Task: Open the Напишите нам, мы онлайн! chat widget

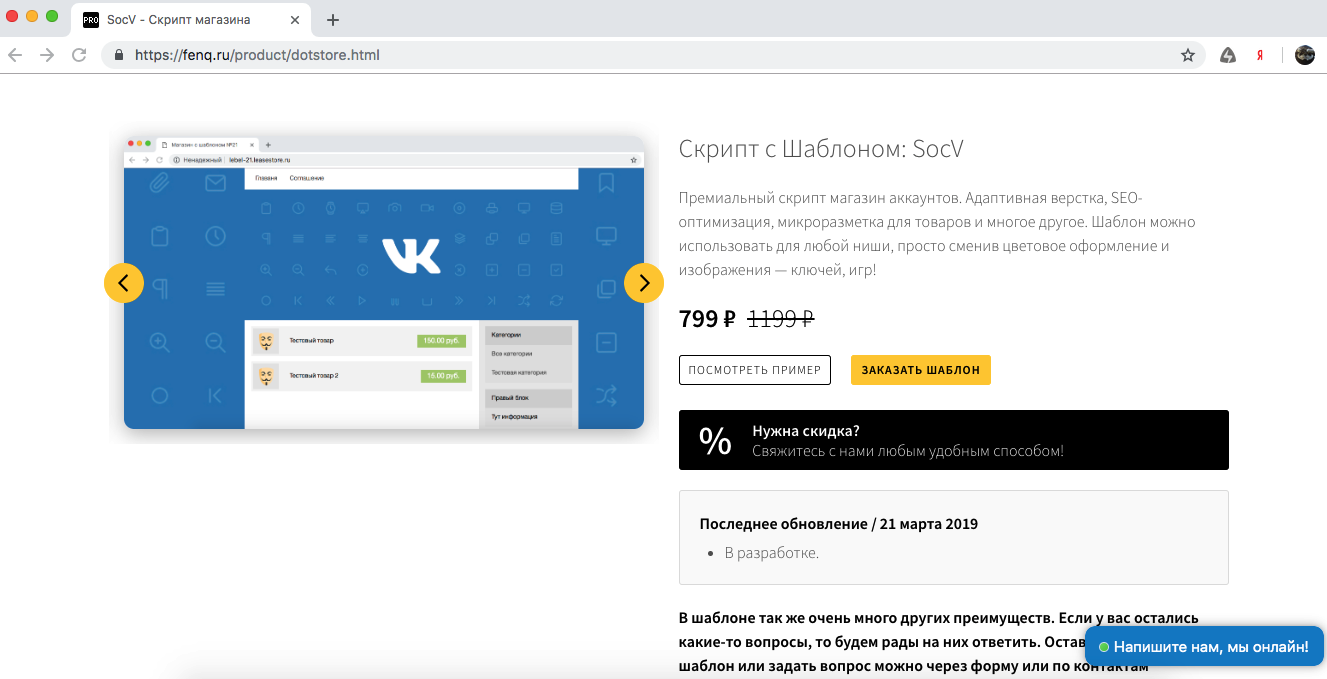Action: (x=1204, y=647)
